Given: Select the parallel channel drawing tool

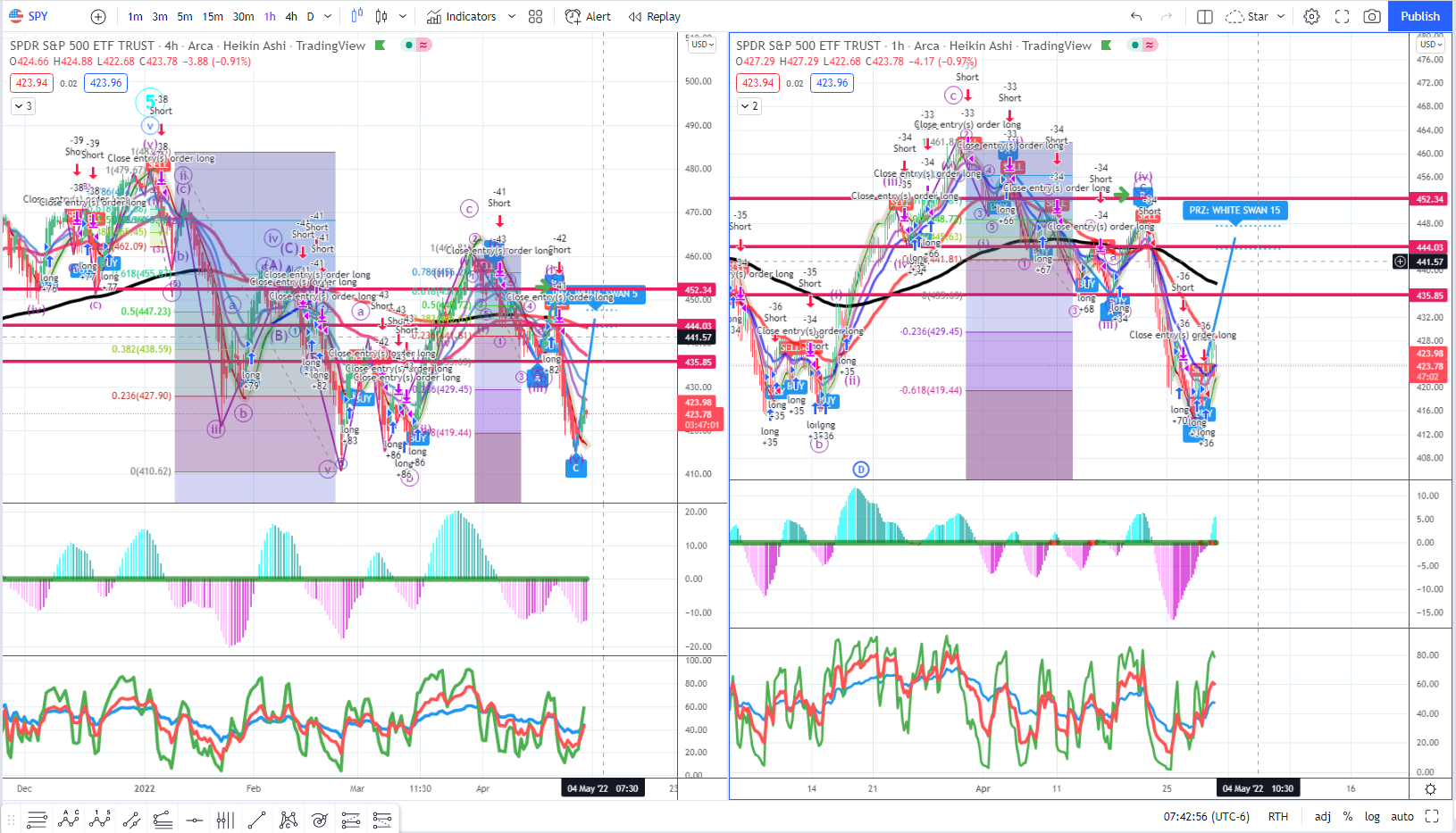Looking at the screenshot, I should [x=131, y=820].
